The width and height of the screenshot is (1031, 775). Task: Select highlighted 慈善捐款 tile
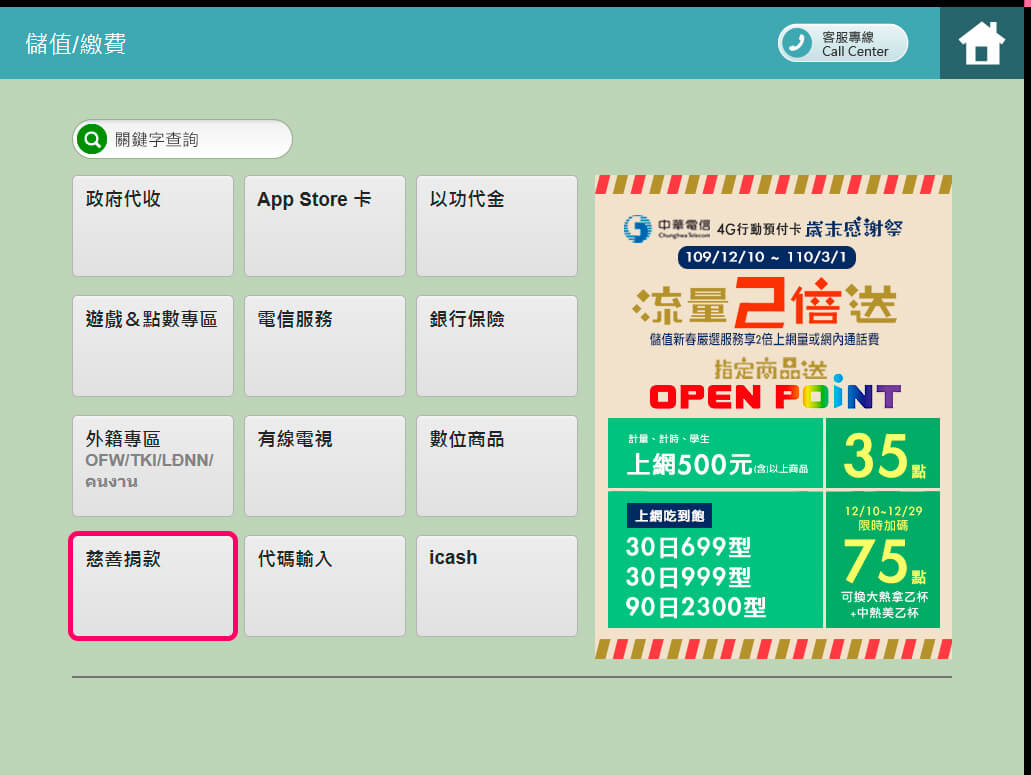click(x=152, y=586)
